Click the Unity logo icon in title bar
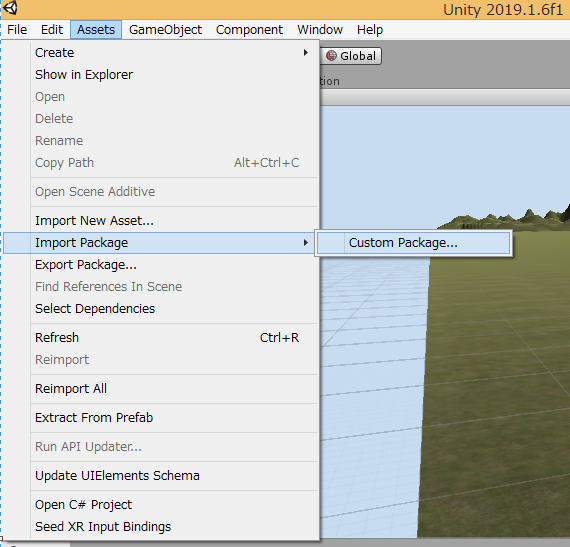The width and height of the screenshot is (570, 547). click(10, 8)
